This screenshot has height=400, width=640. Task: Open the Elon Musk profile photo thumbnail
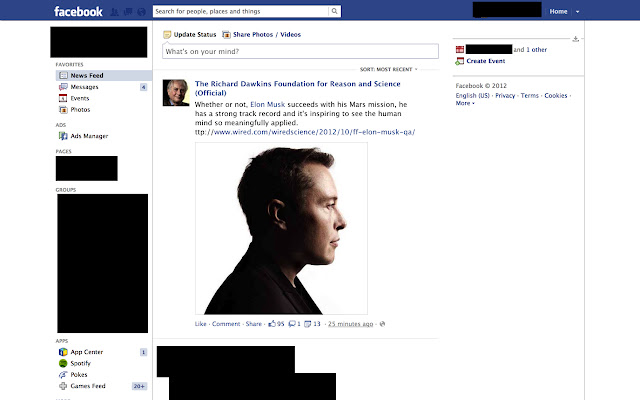pyautogui.click(x=281, y=229)
